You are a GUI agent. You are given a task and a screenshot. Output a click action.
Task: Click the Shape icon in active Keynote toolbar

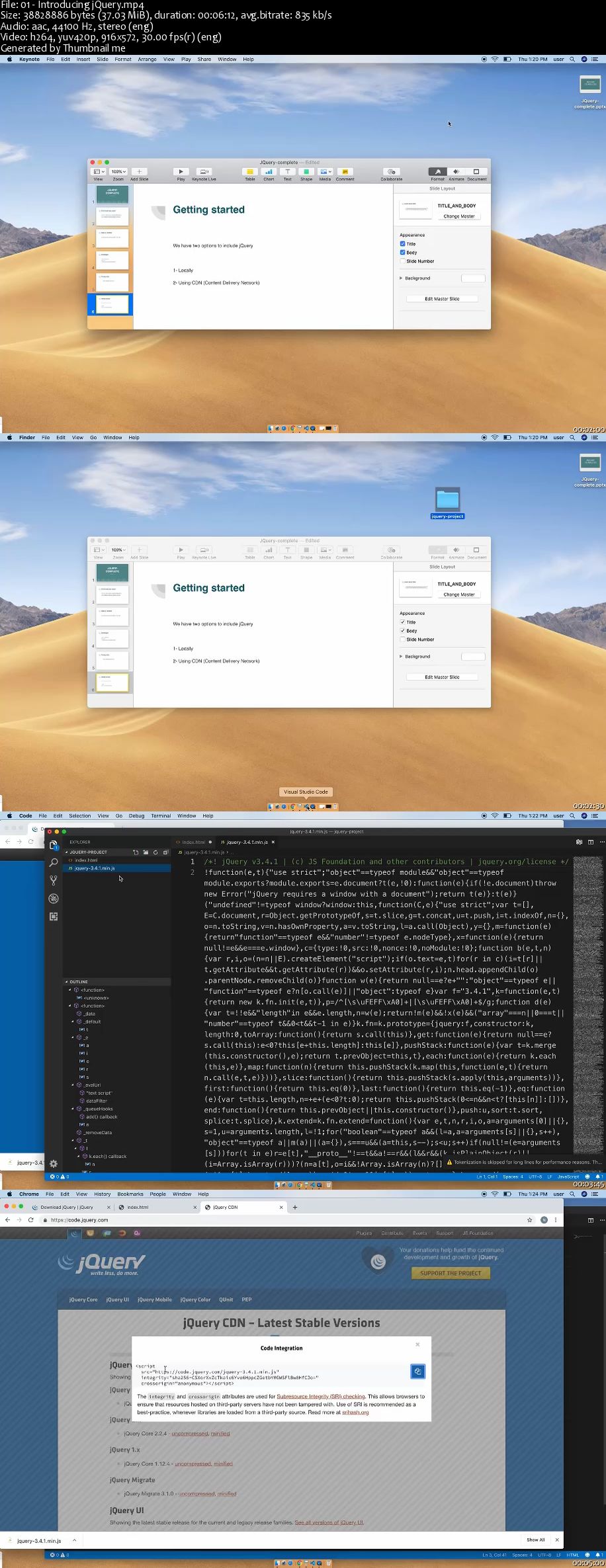(x=306, y=172)
